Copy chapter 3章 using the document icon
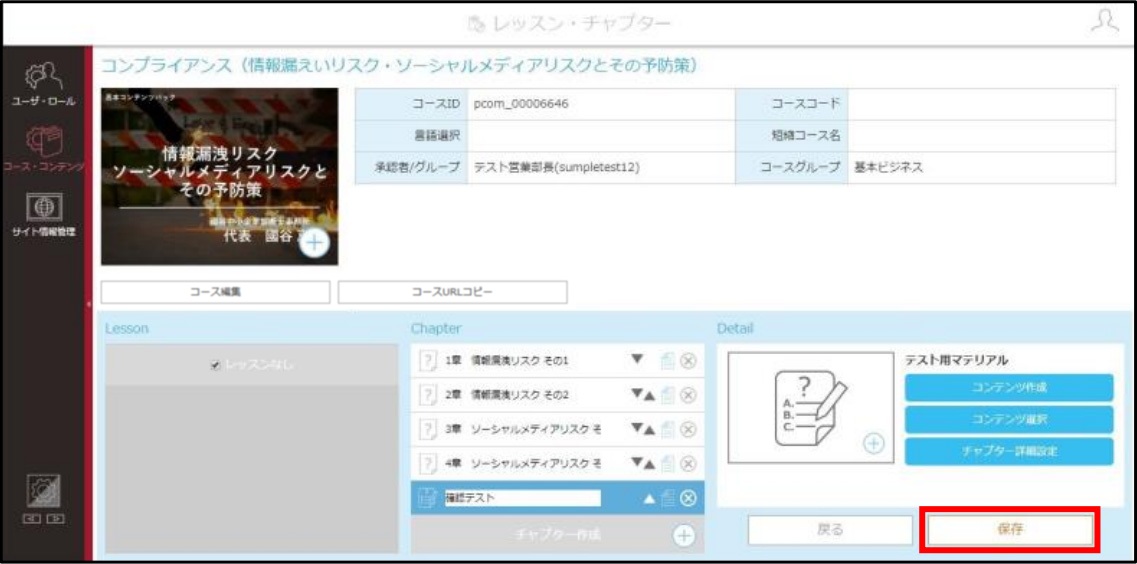 [668, 429]
